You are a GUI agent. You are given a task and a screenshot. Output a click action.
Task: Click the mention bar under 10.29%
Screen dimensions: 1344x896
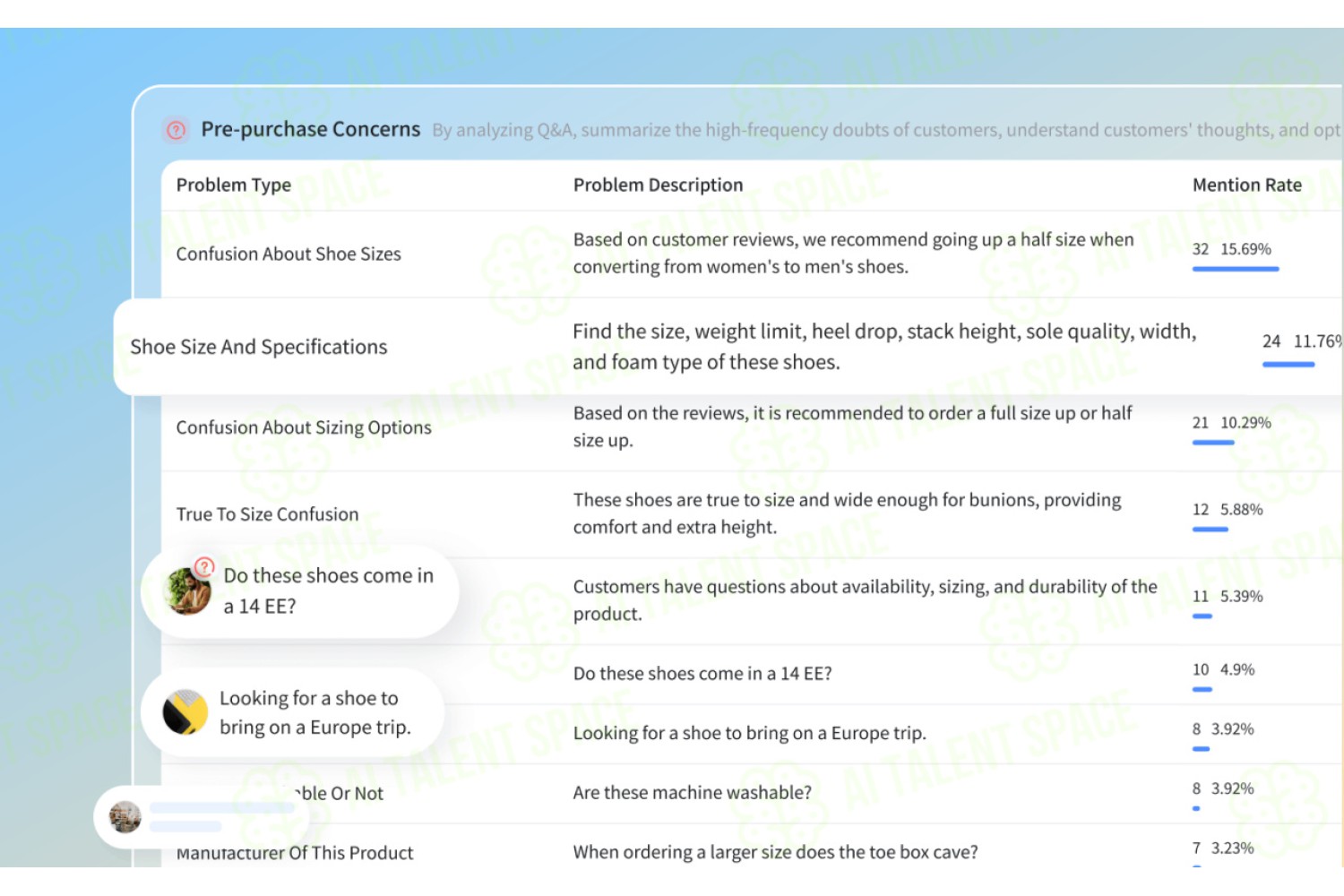1213,443
